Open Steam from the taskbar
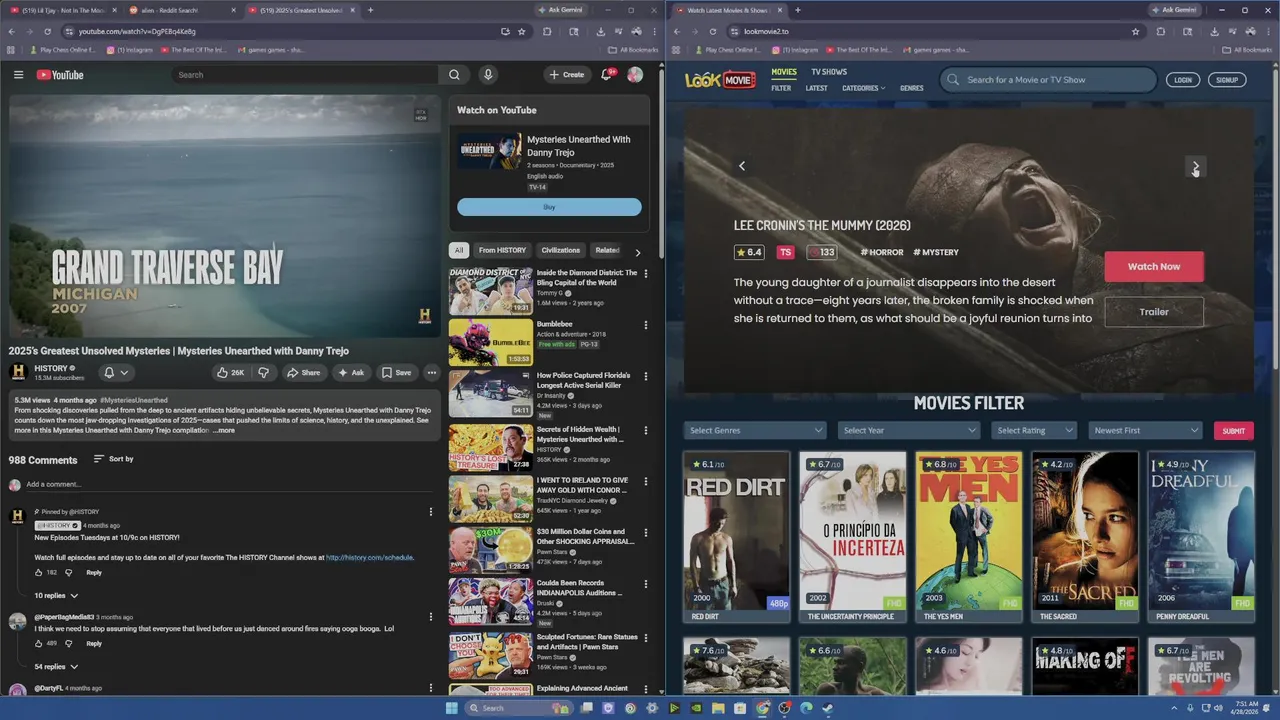Screen dimensions: 1280x720 (828, 708)
